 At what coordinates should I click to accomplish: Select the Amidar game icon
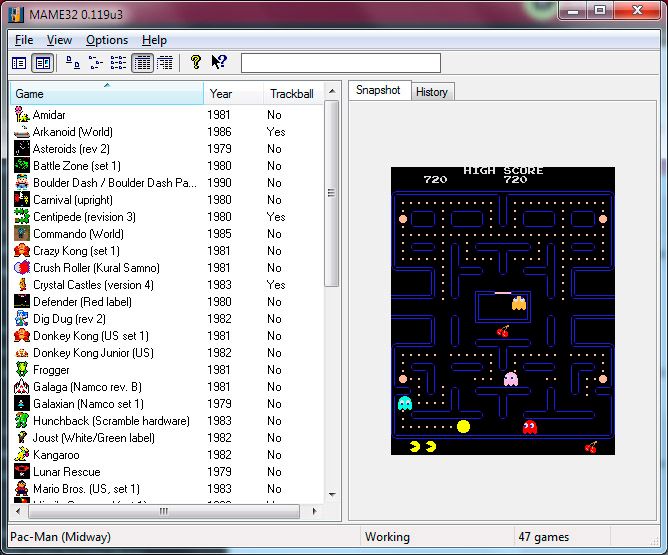22,115
